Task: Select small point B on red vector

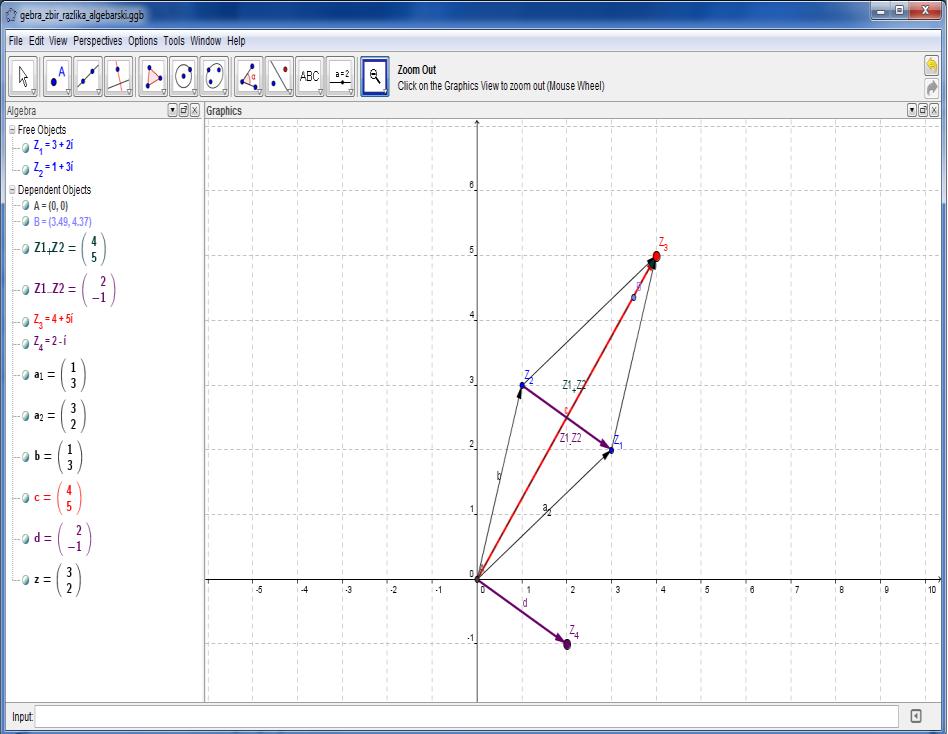Action: (x=634, y=297)
